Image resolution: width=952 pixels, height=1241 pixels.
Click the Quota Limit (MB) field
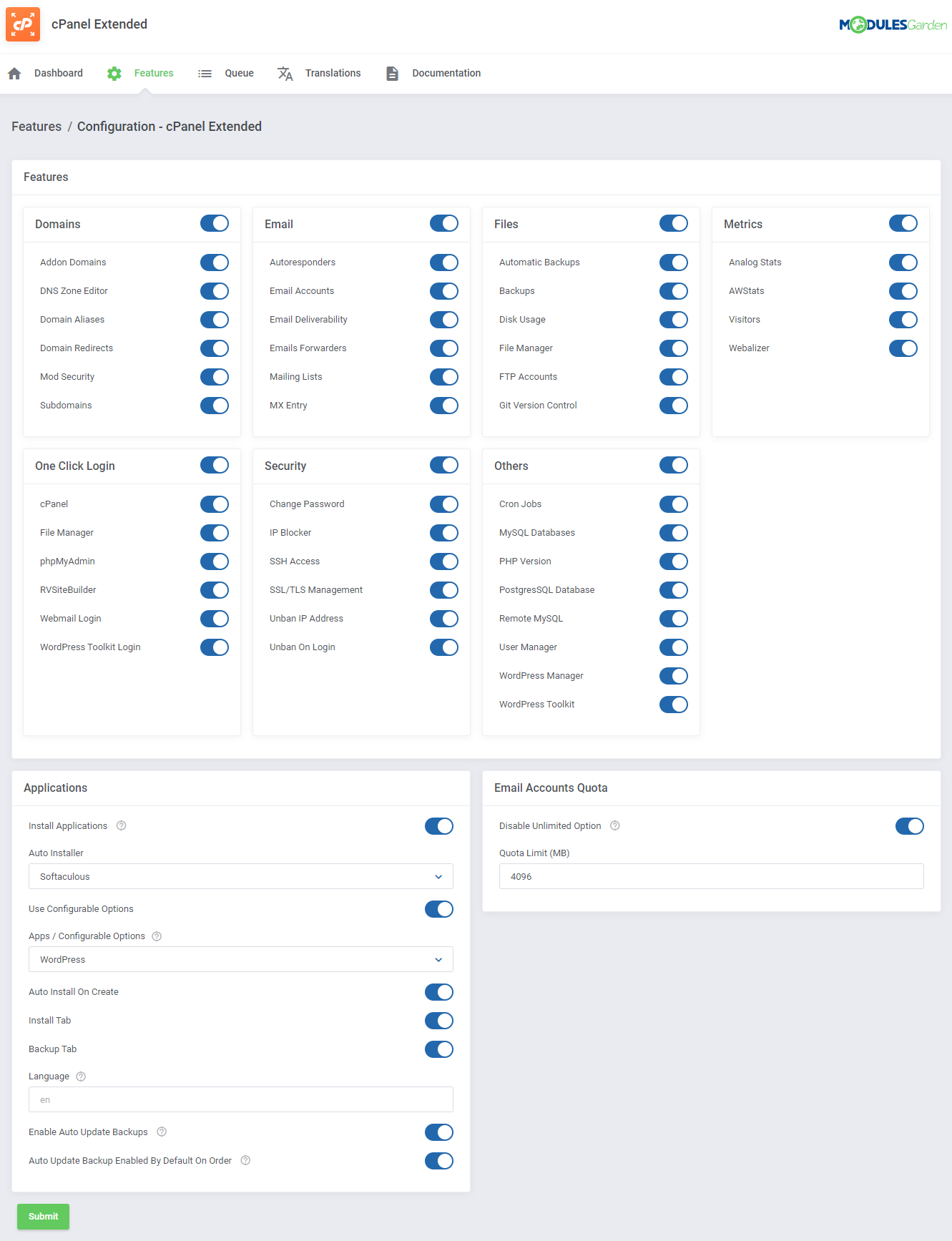(712, 876)
